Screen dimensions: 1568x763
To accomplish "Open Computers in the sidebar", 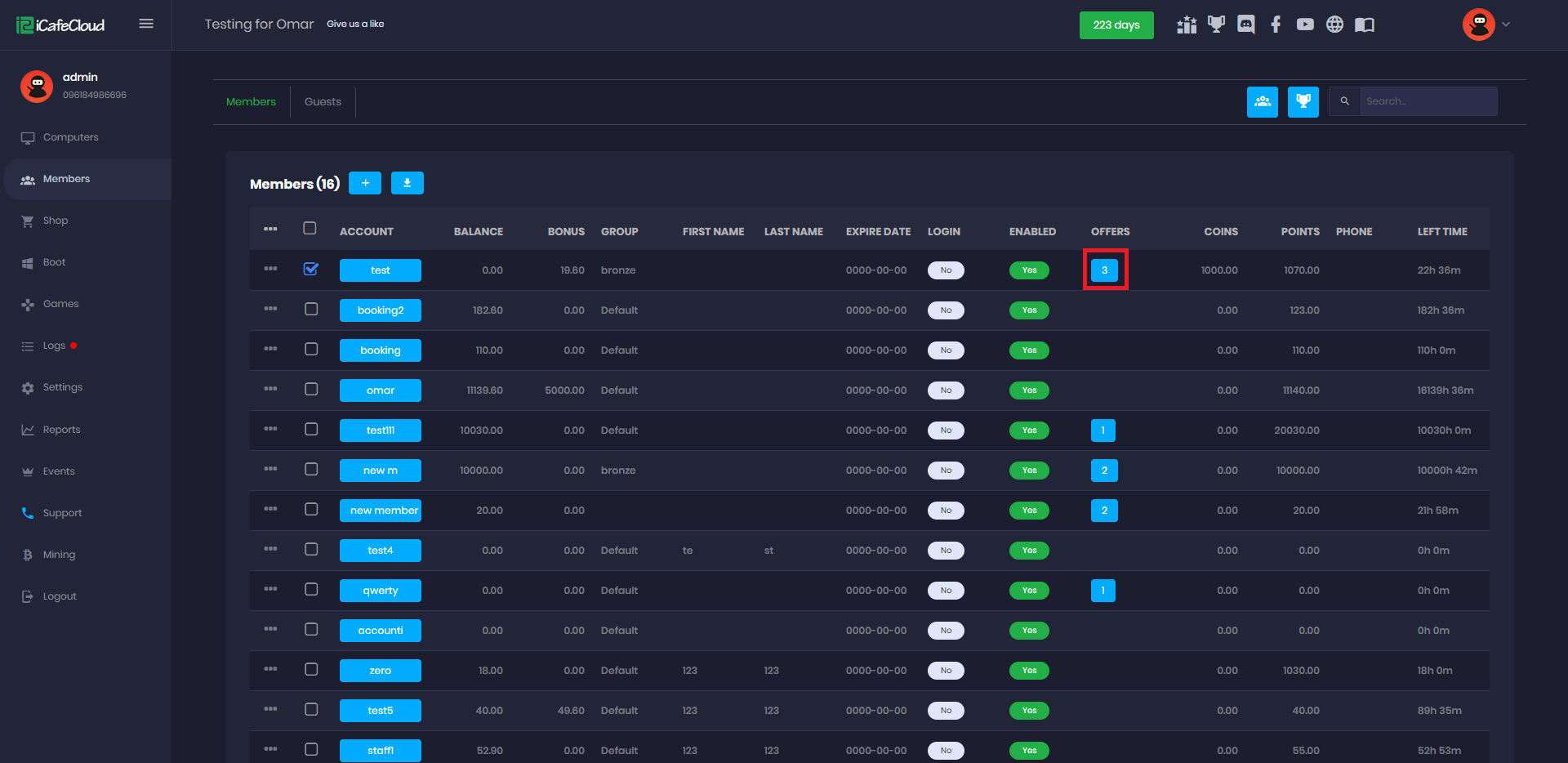I will coord(70,137).
